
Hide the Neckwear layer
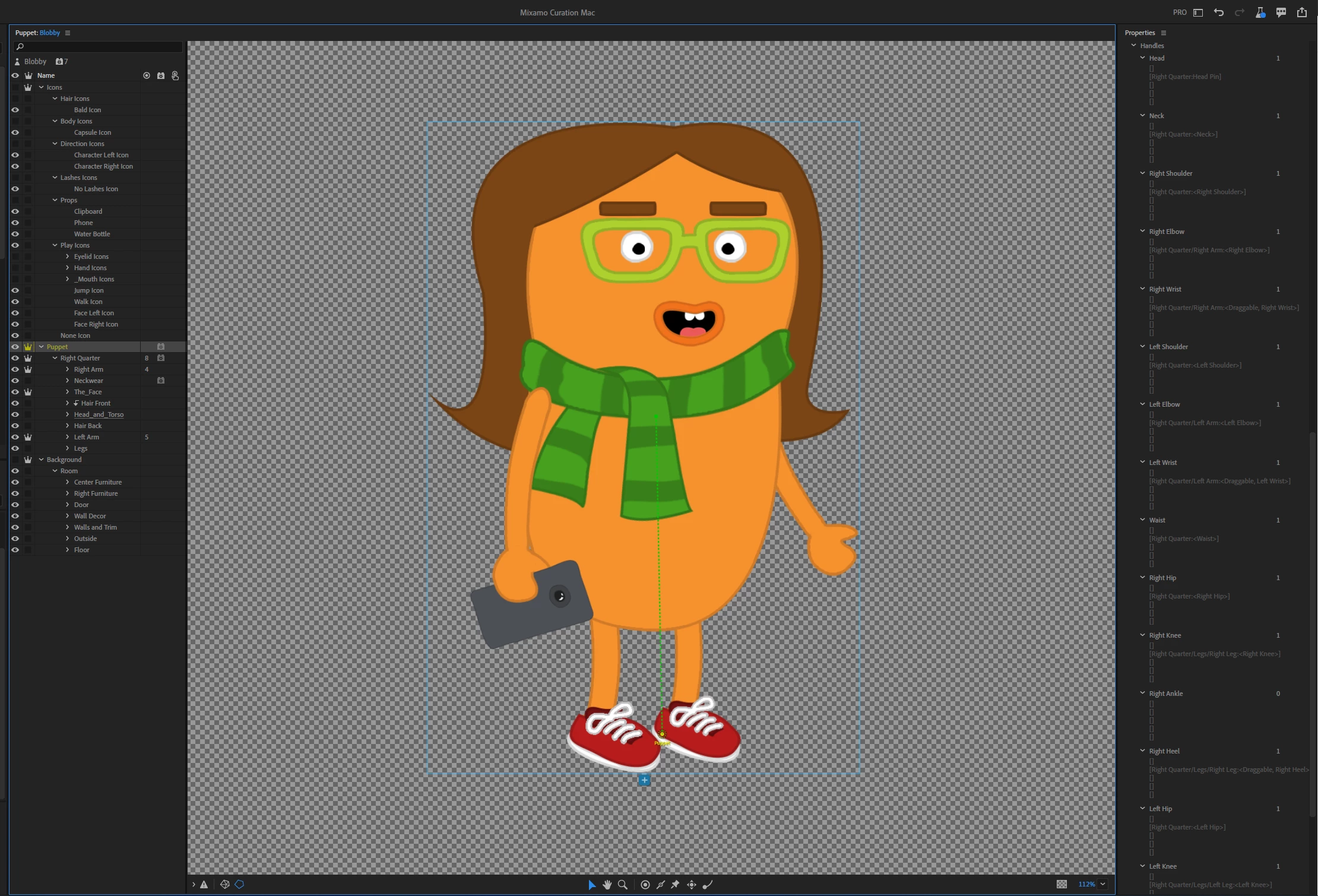[x=15, y=381]
